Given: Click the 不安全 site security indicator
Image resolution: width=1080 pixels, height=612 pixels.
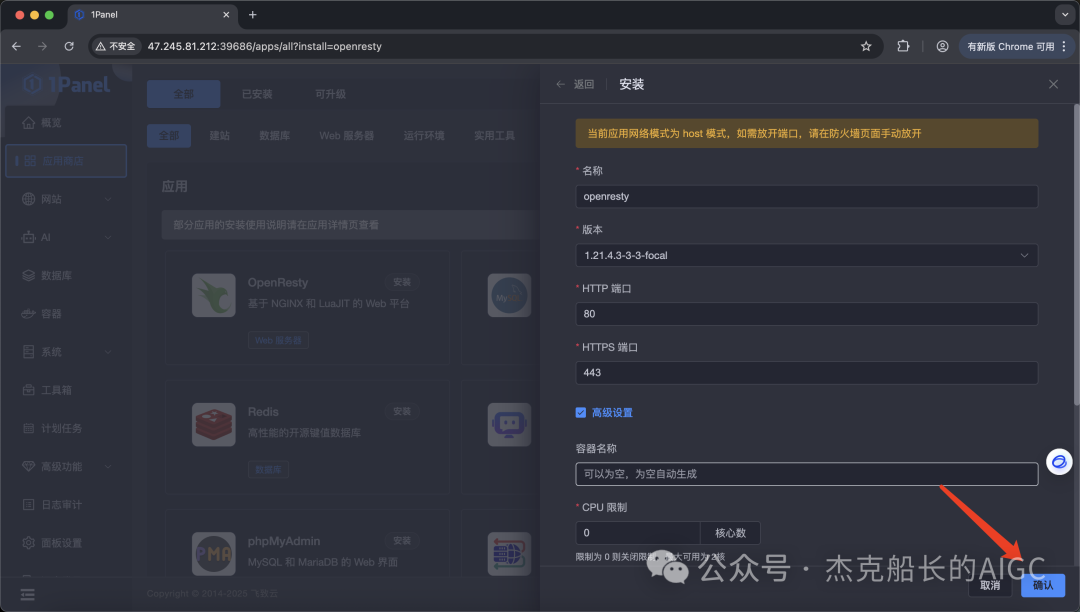Looking at the screenshot, I should 116,46.
